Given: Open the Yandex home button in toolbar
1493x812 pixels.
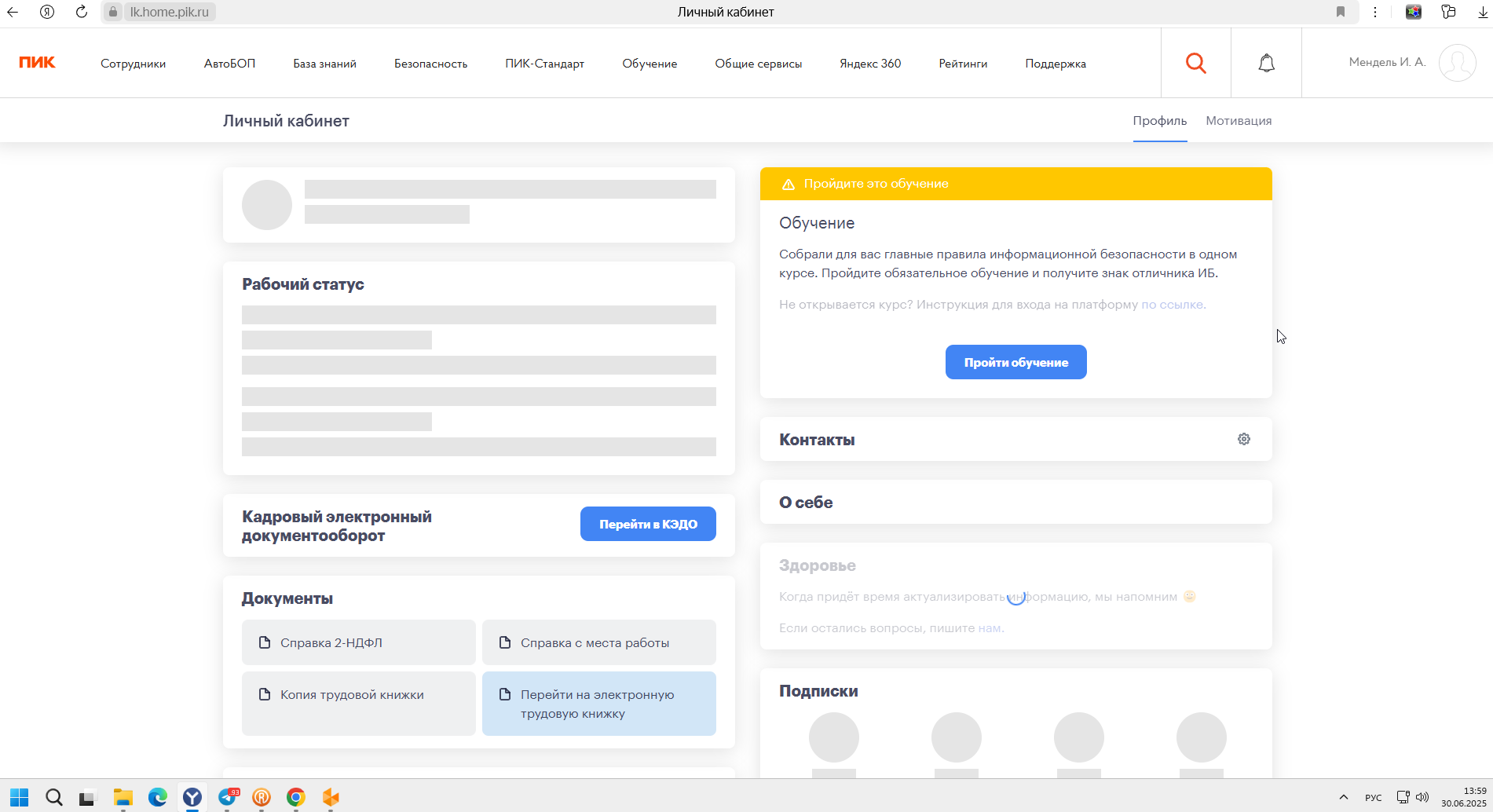Looking at the screenshot, I should point(47,12).
